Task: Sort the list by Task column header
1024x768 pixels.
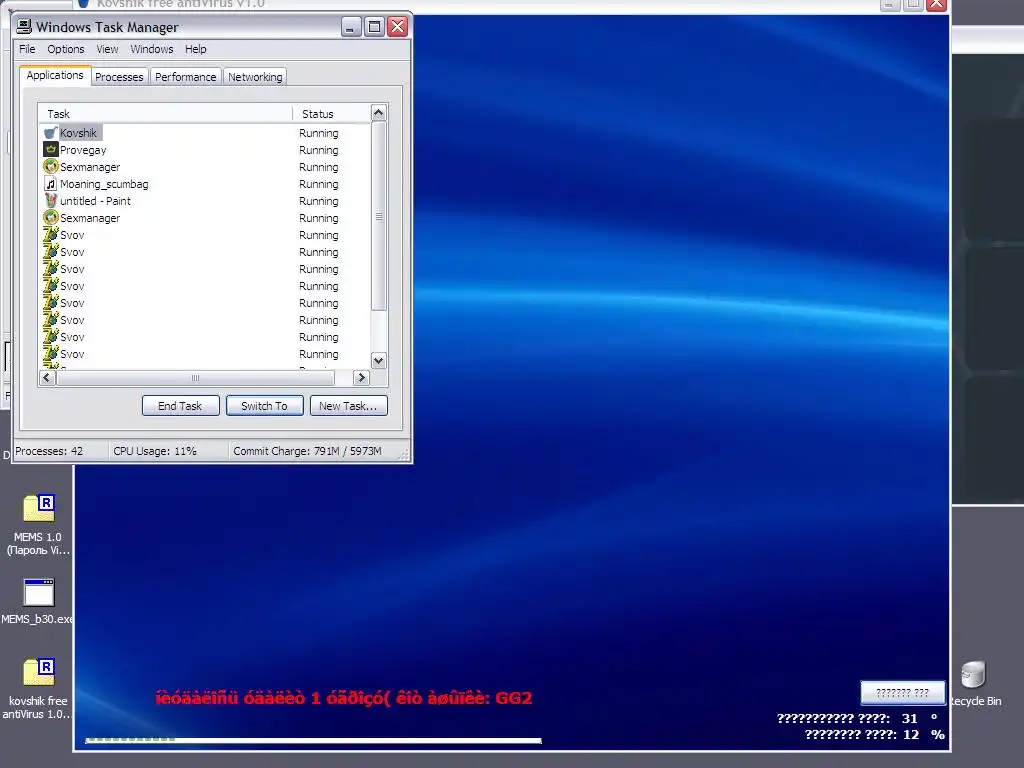Action: (x=165, y=114)
